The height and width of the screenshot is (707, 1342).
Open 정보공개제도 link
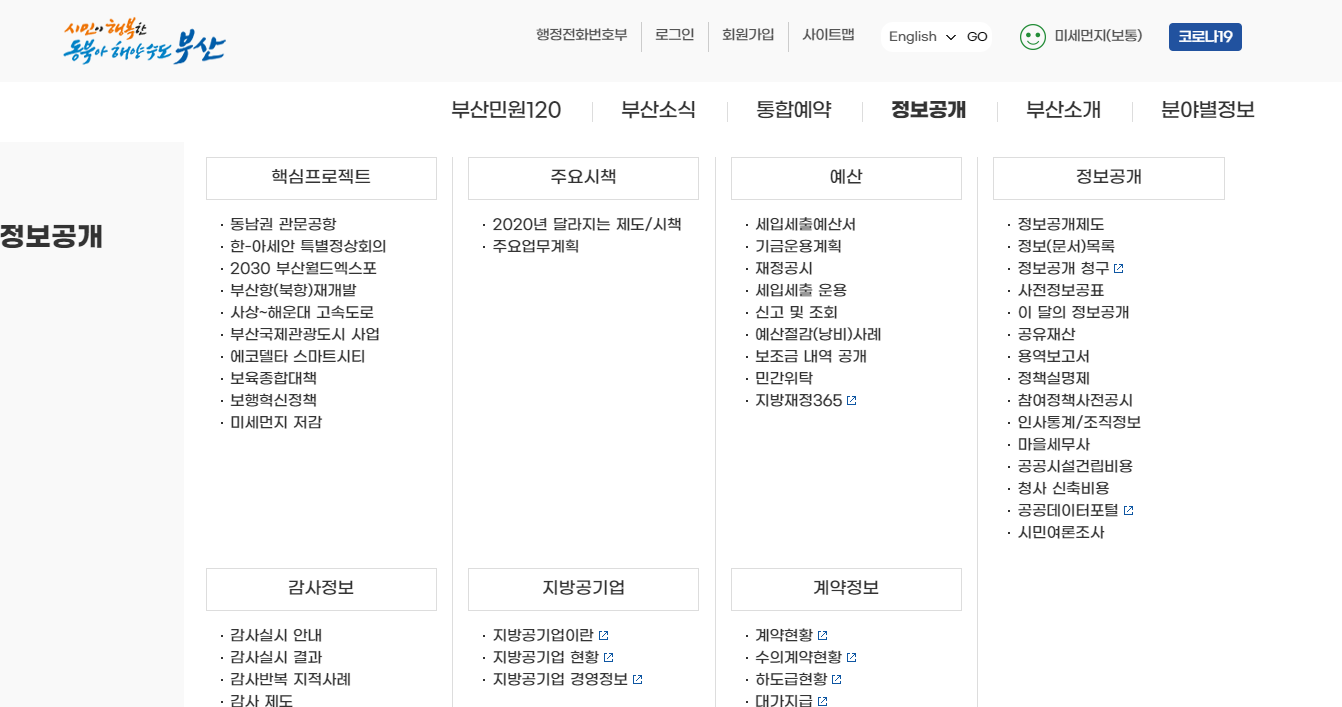pos(1061,225)
